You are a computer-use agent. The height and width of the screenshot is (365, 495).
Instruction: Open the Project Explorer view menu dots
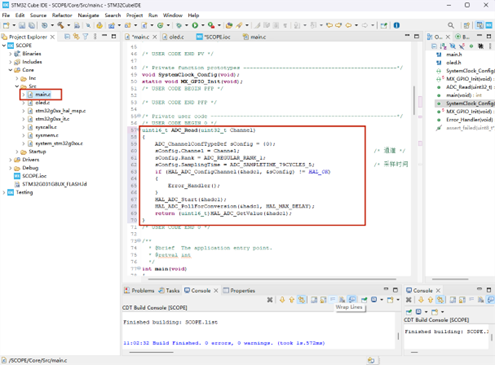pos(95,37)
